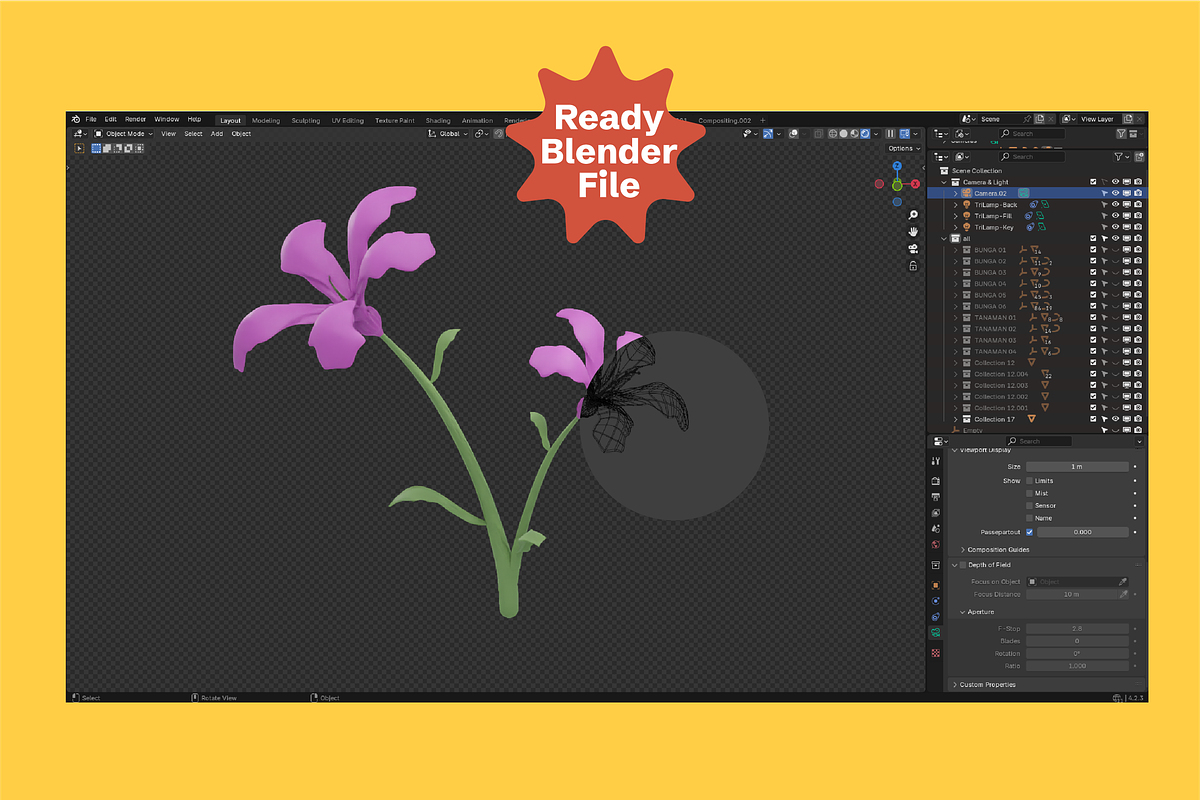
Task: Uncheck the Passepartout checkbox
Action: 1030,532
